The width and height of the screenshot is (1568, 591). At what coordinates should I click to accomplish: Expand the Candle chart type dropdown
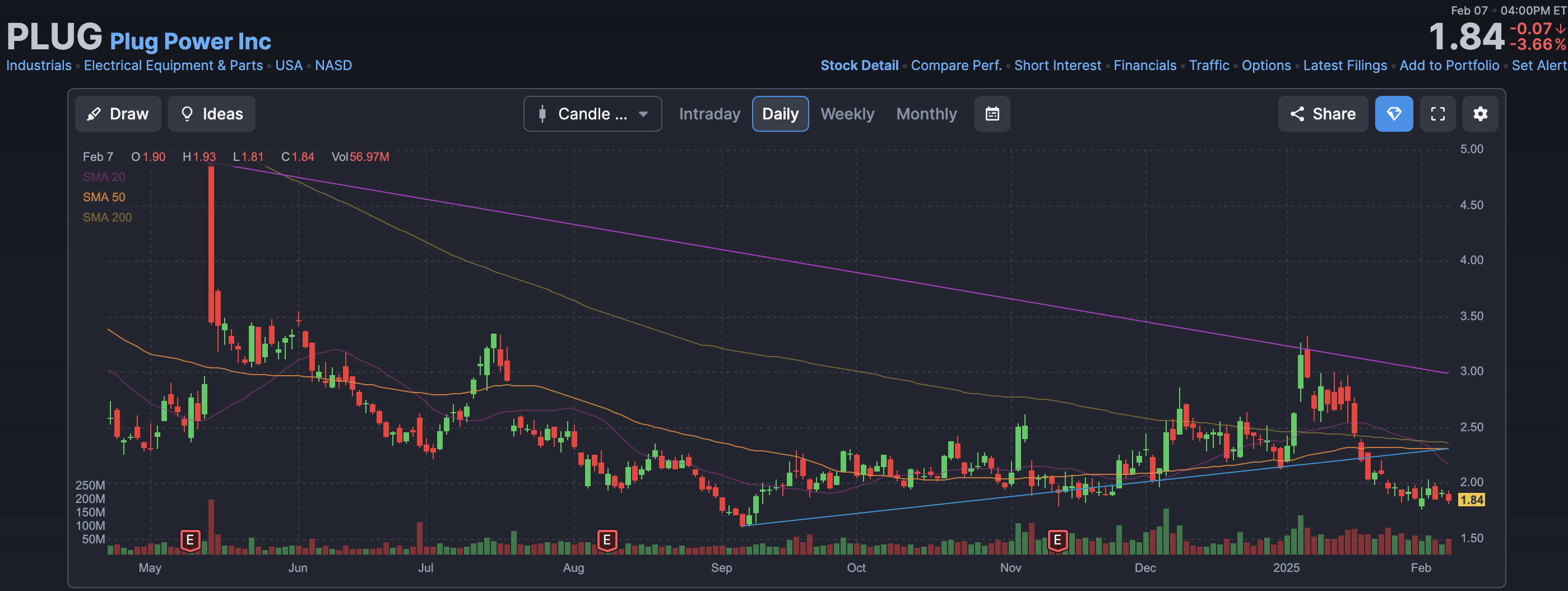[592, 114]
